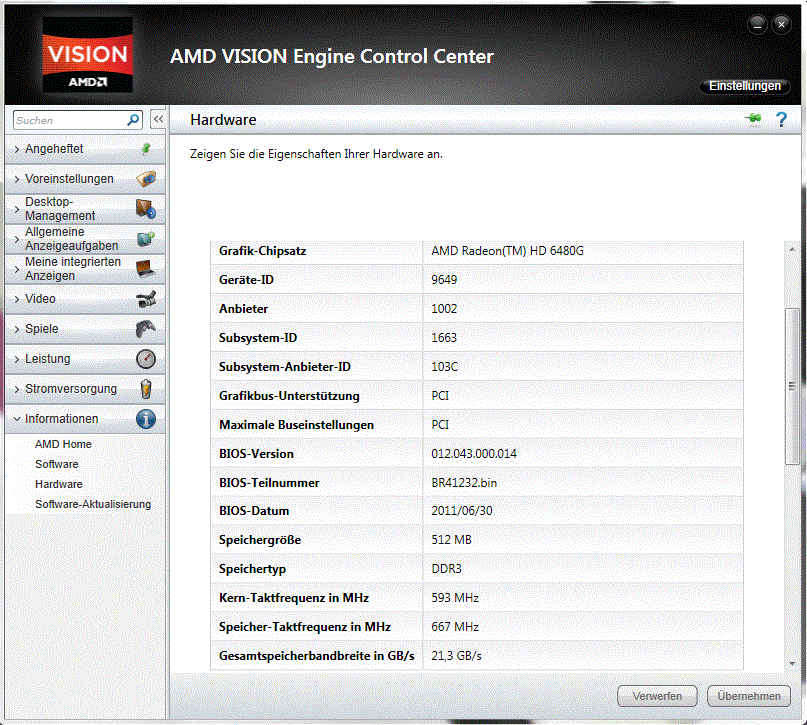Viewport: 807px width, 725px height.
Task: Click the blue Informationen info icon
Action: tap(146, 419)
